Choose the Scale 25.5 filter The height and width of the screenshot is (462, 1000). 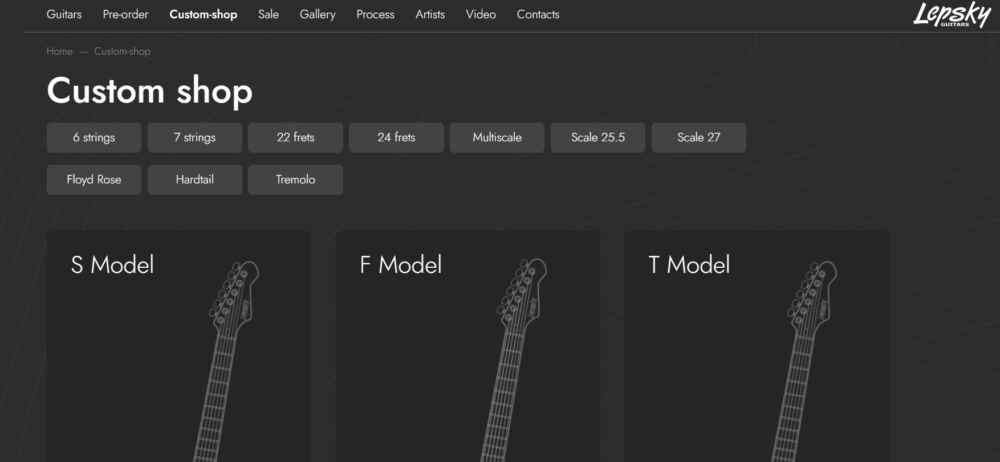pos(598,138)
